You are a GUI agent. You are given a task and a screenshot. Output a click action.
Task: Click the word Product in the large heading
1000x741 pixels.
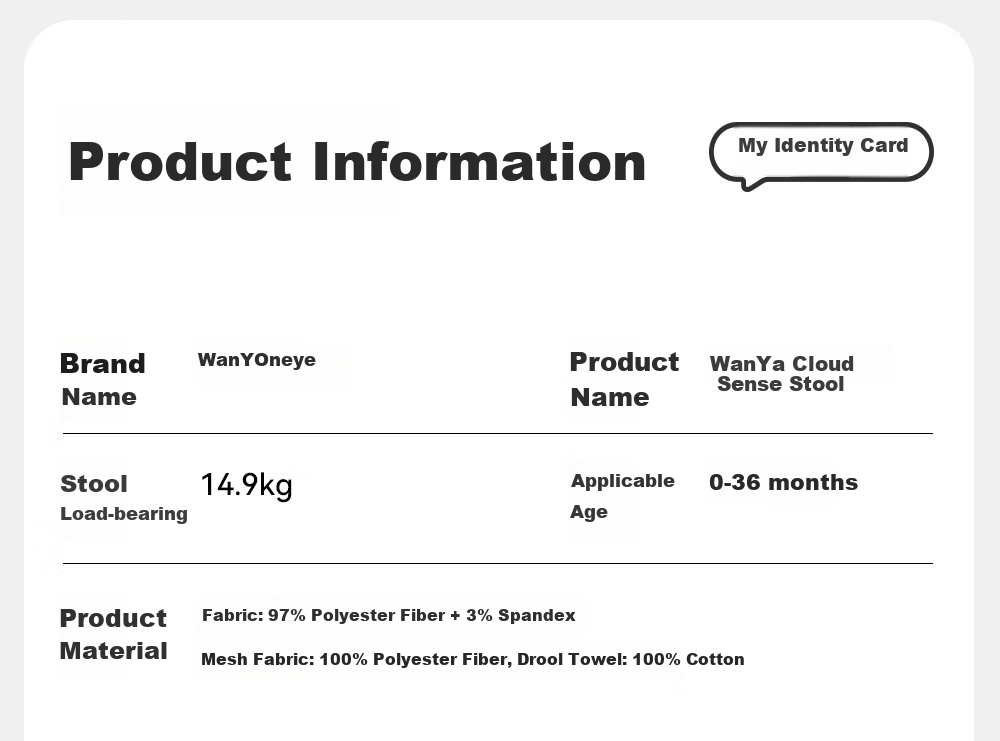pos(180,162)
